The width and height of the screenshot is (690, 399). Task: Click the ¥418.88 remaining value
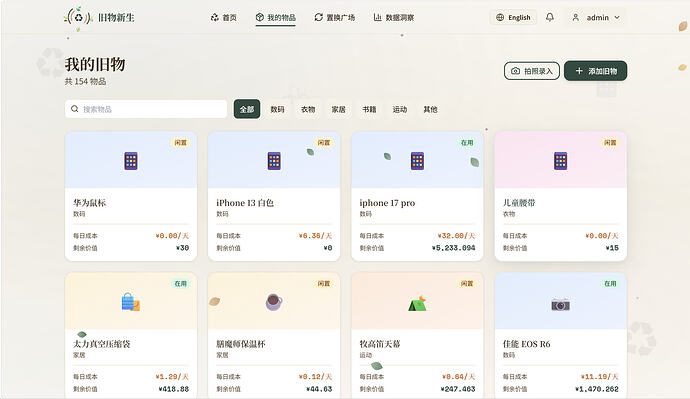[174, 389]
